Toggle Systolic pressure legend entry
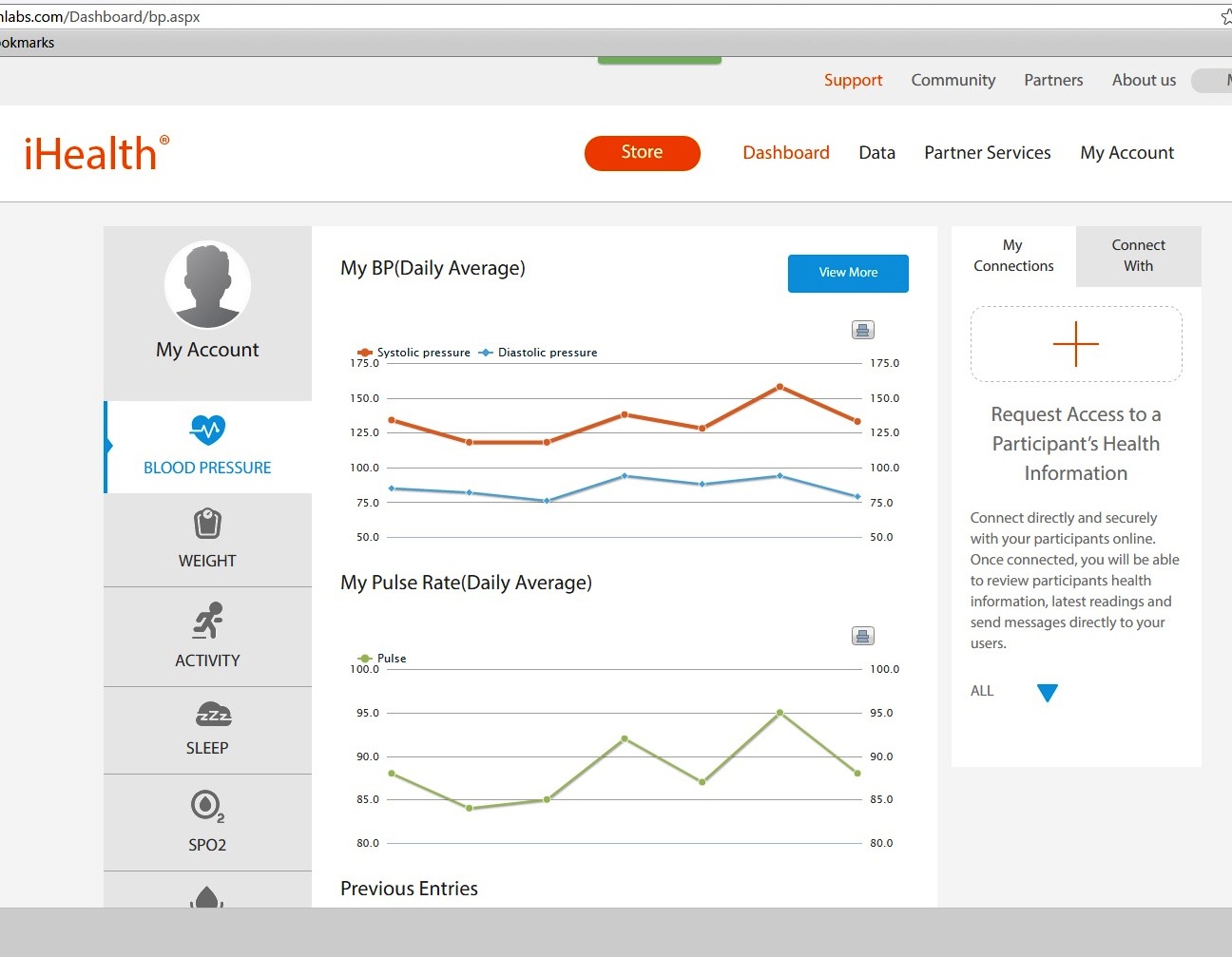 tap(414, 353)
